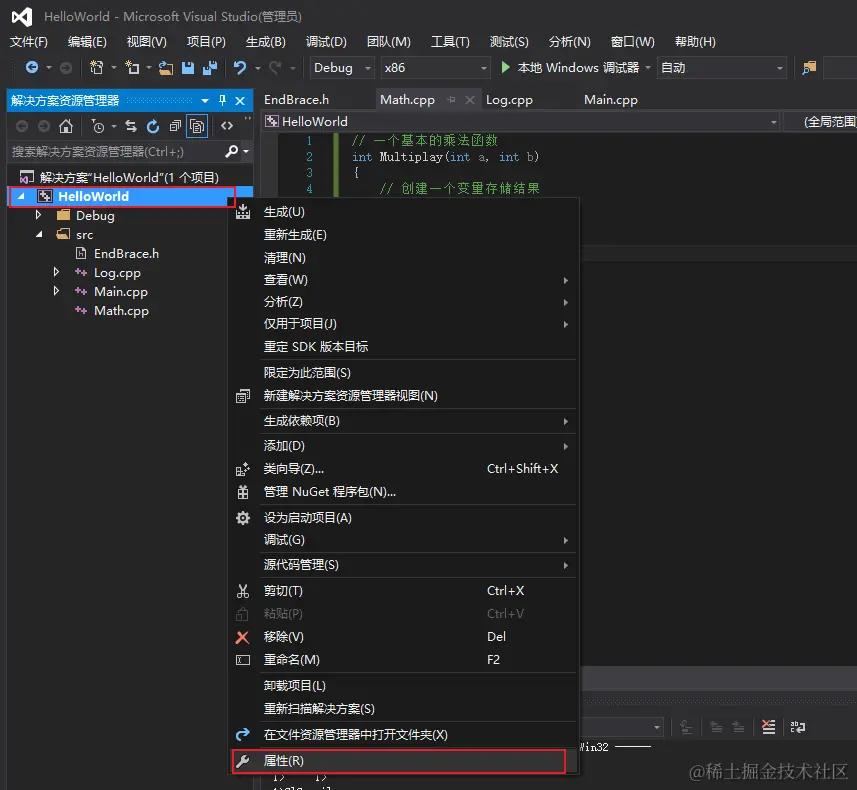The image size is (857, 790).
Task: Click the Visual Studio logo in the title bar
Action: pos(22,17)
